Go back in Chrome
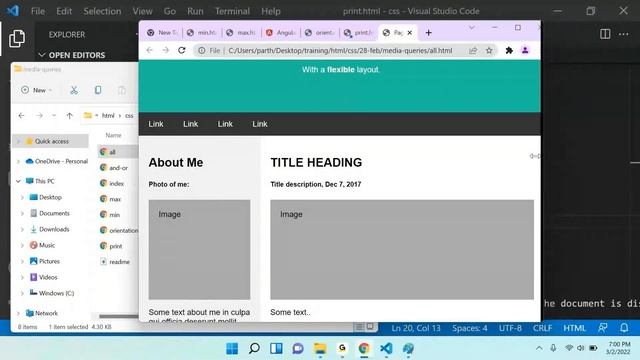 click(x=149, y=50)
